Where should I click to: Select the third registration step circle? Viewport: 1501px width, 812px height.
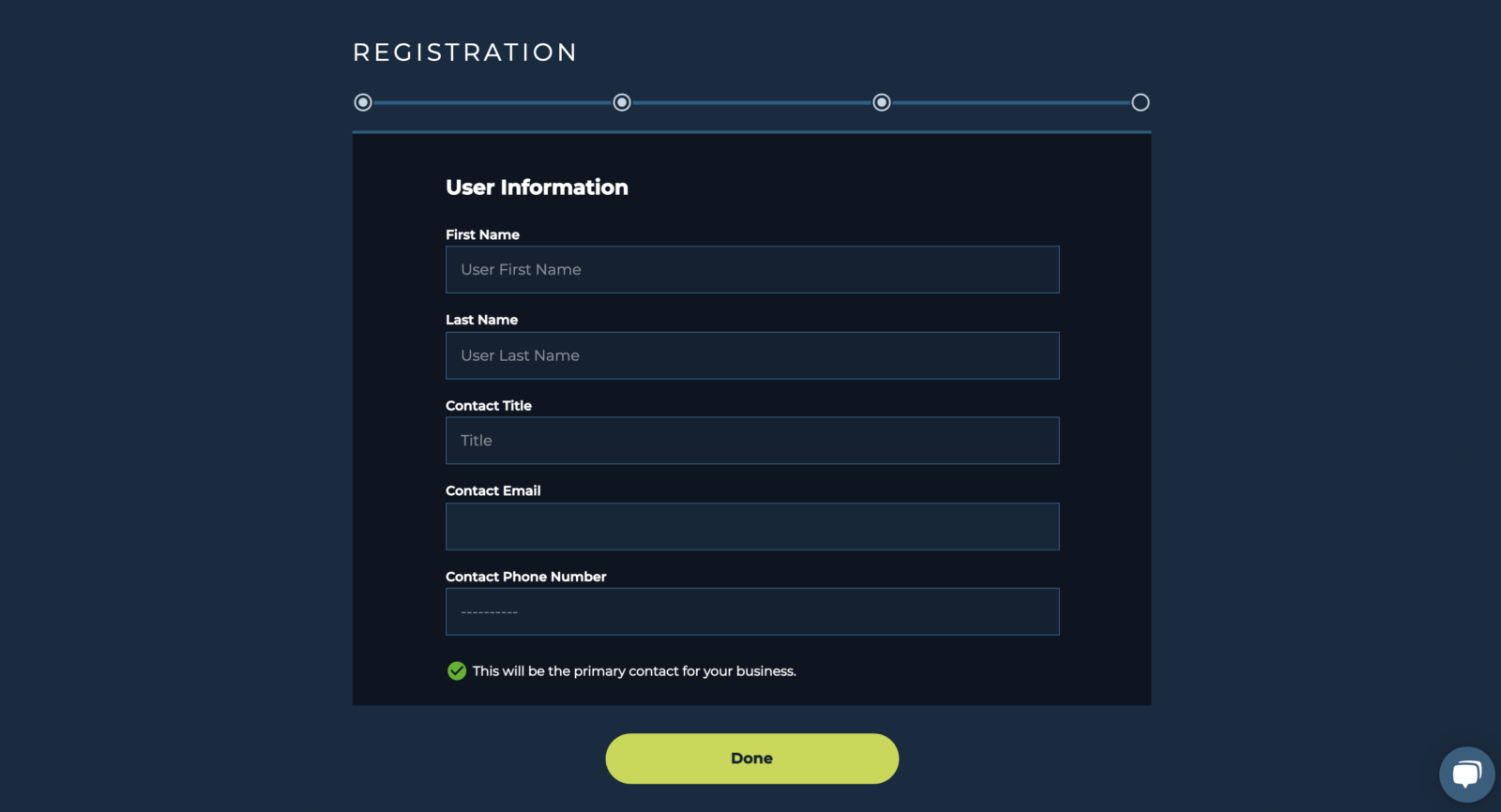(882, 102)
